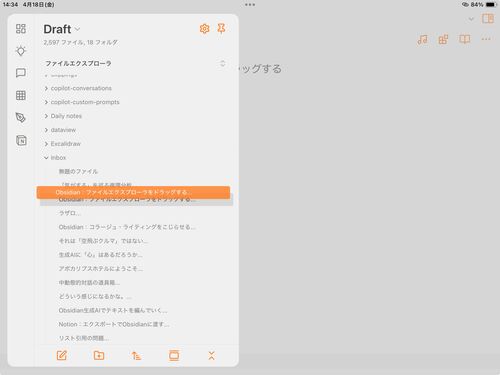Tap the three-dot multitasking handle at top center
This screenshot has width=500, height=375.
coord(250,5)
